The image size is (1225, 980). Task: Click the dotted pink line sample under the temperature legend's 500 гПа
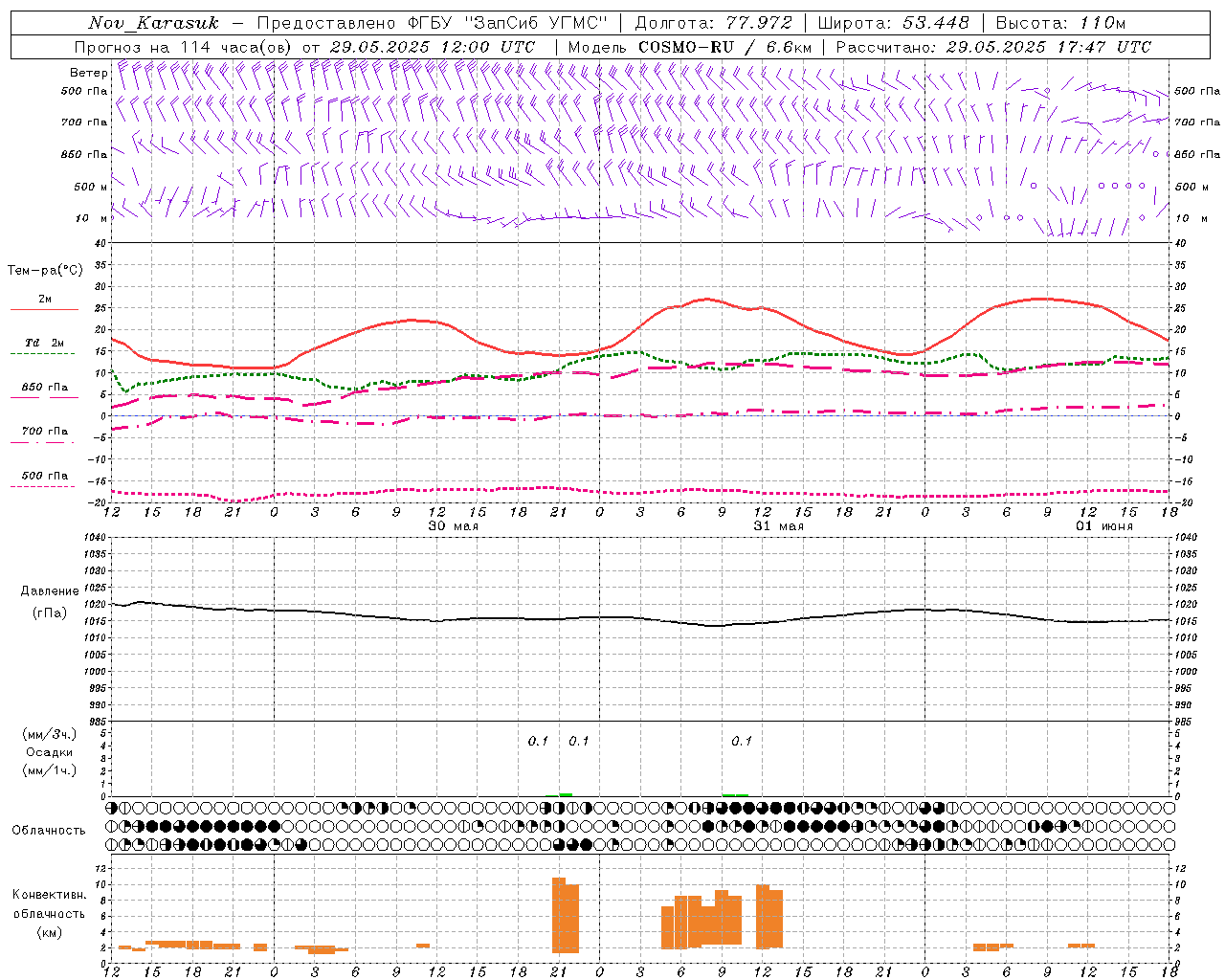pyautogui.click(x=43, y=486)
